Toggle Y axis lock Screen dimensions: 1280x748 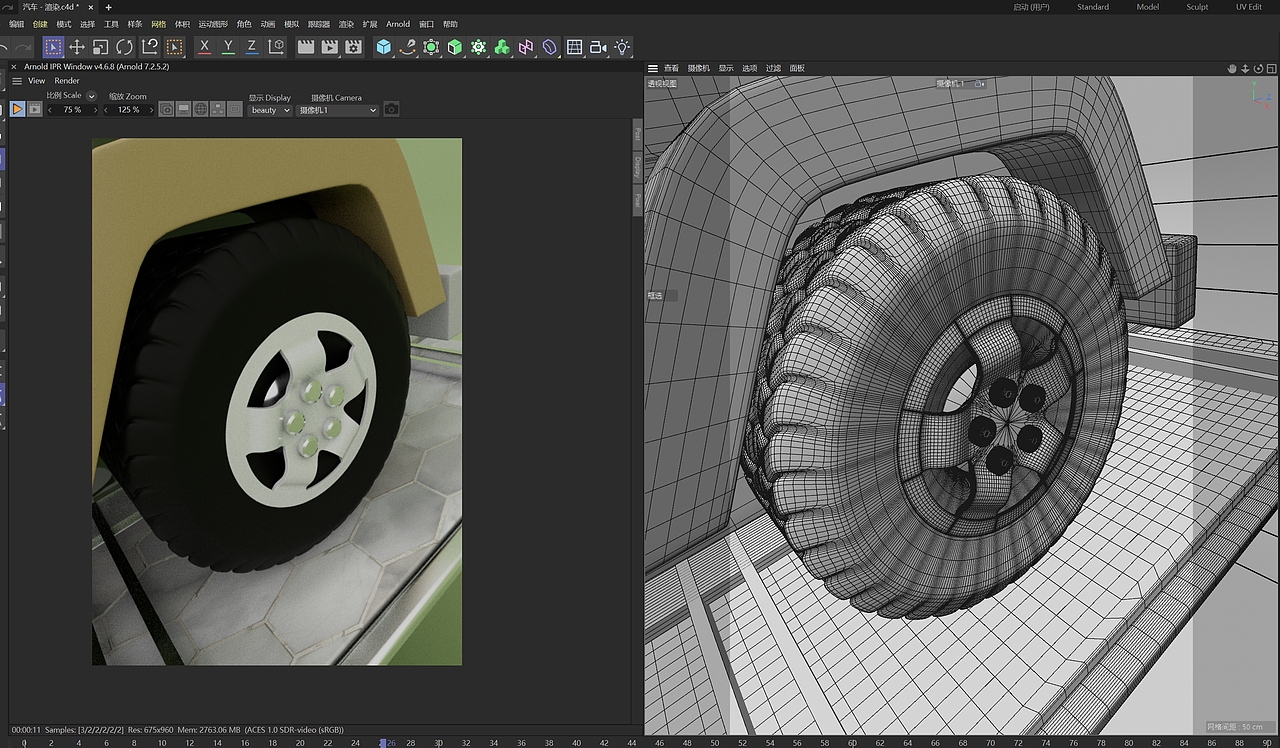228,47
